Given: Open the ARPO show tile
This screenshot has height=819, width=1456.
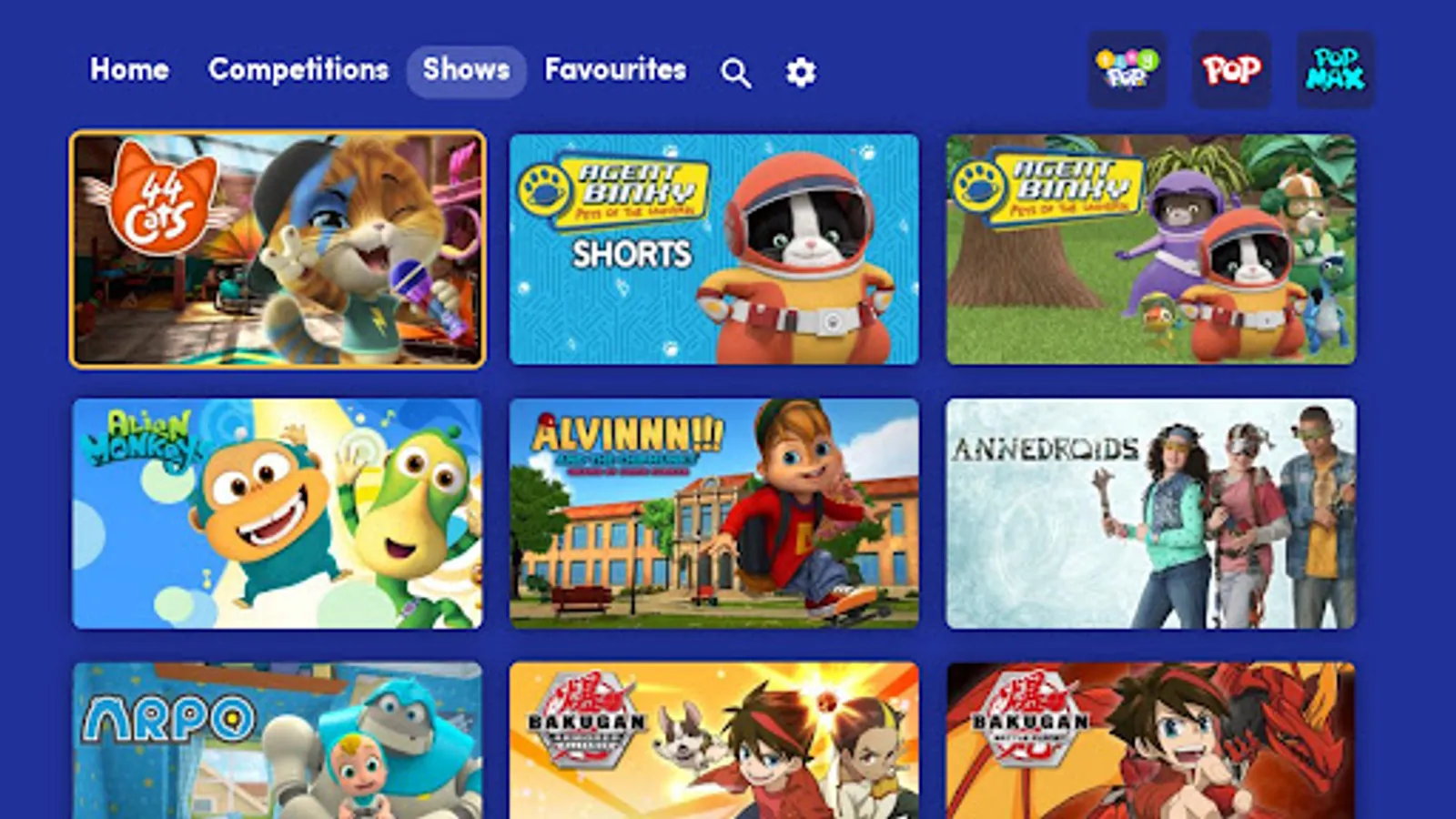Looking at the screenshot, I should click(x=278, y=741).
